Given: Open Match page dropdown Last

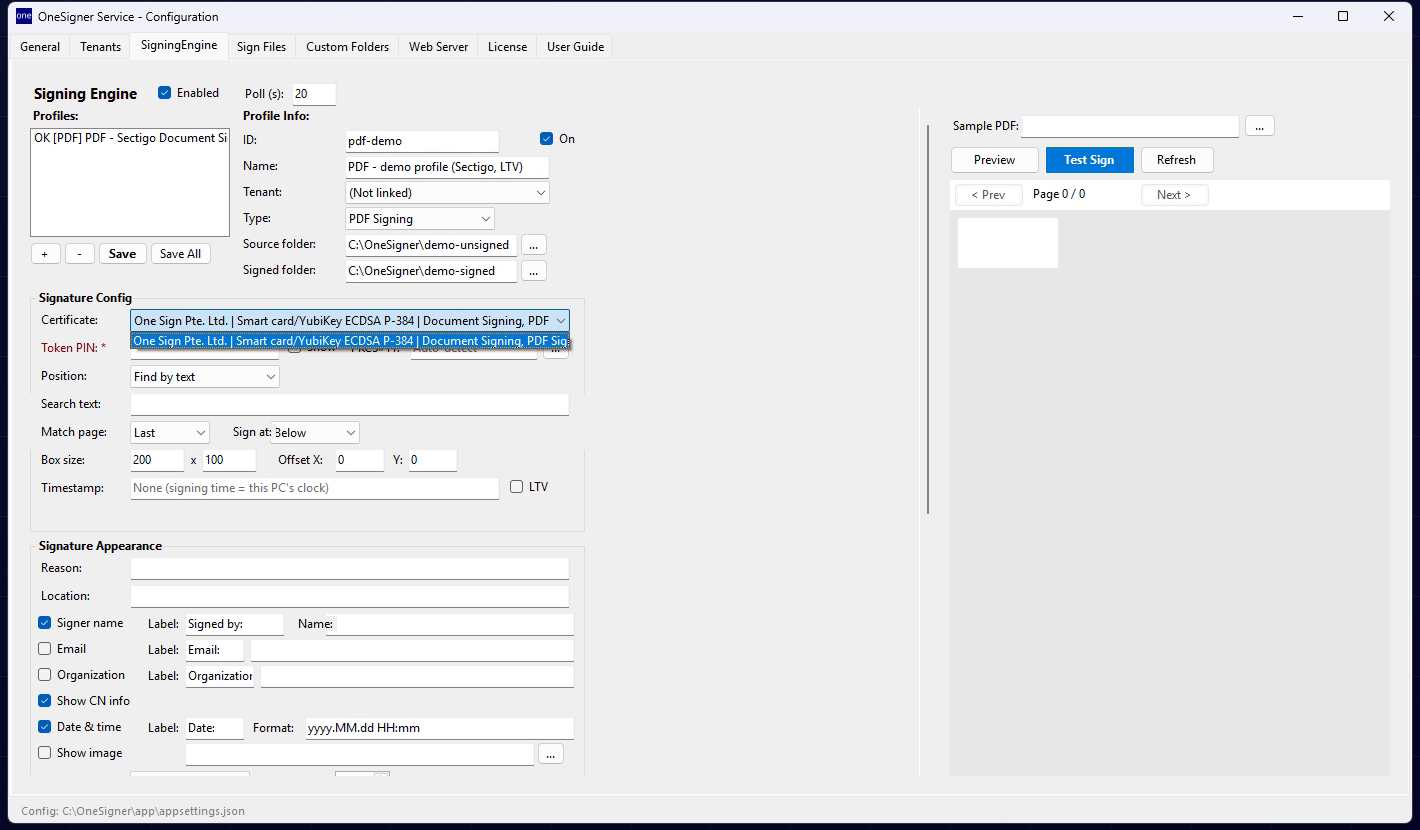Looking at the screenshot, I should 170,433.
